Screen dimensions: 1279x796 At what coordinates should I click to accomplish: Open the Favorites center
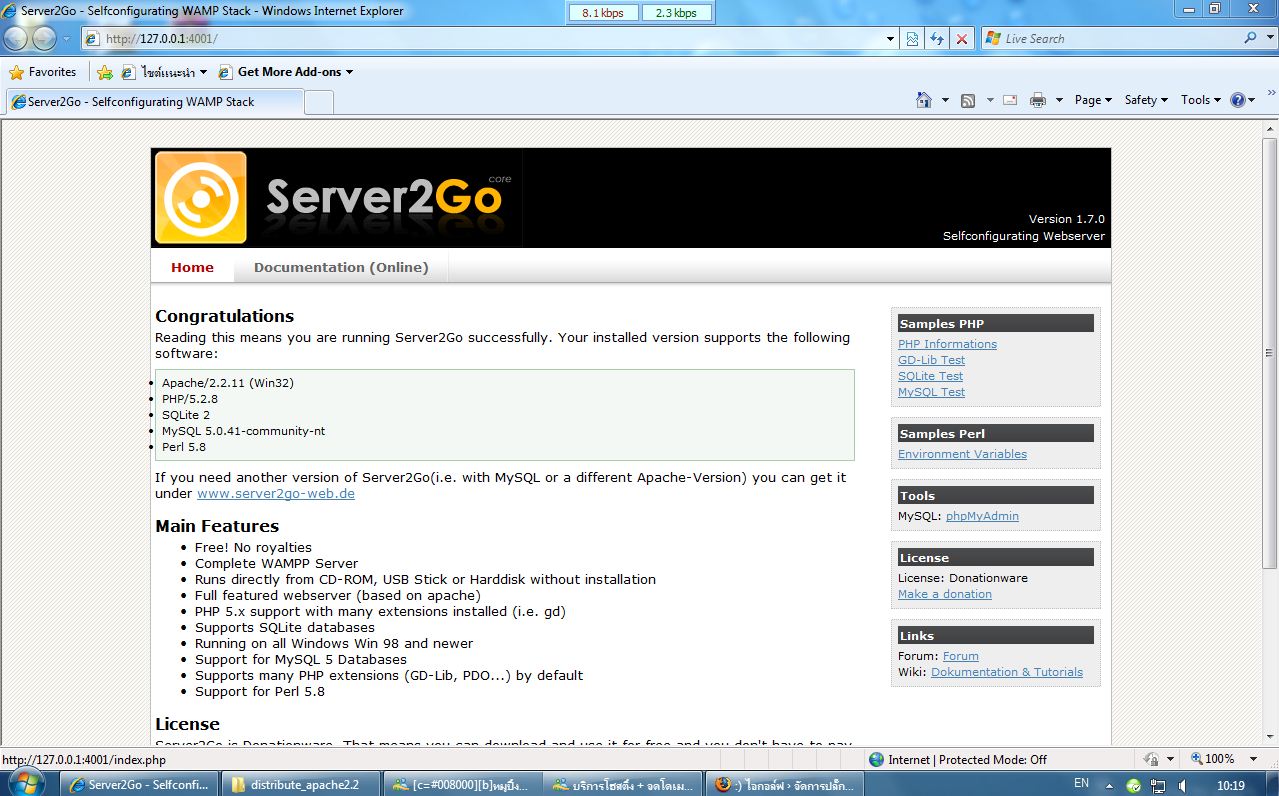pos(43,72)
